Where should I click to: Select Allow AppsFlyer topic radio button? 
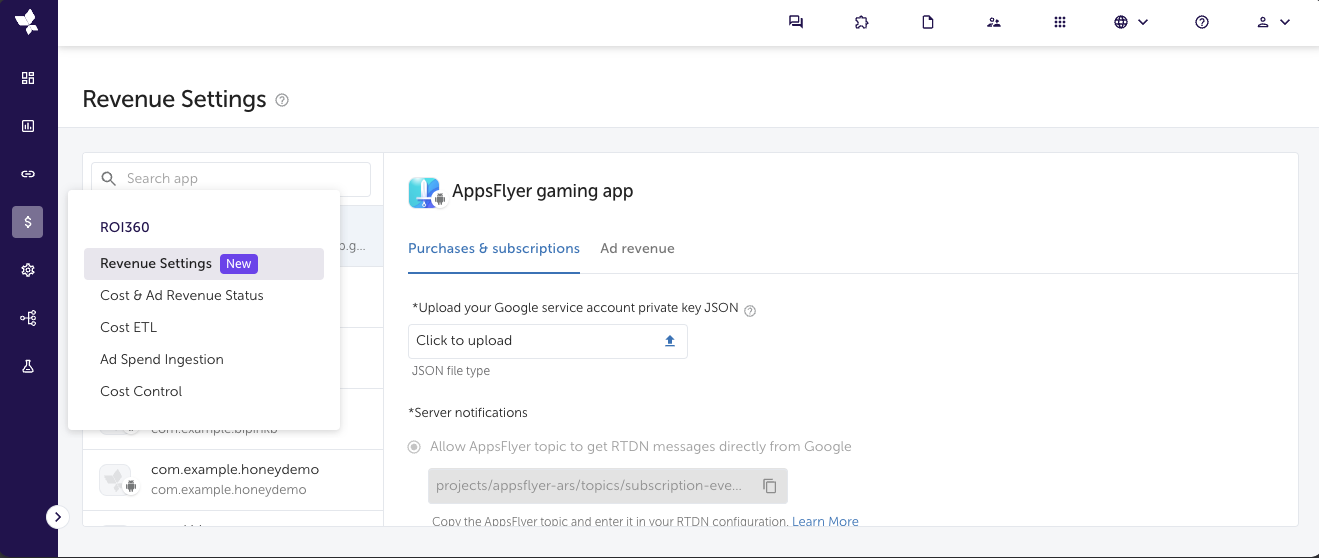(414, 447)
